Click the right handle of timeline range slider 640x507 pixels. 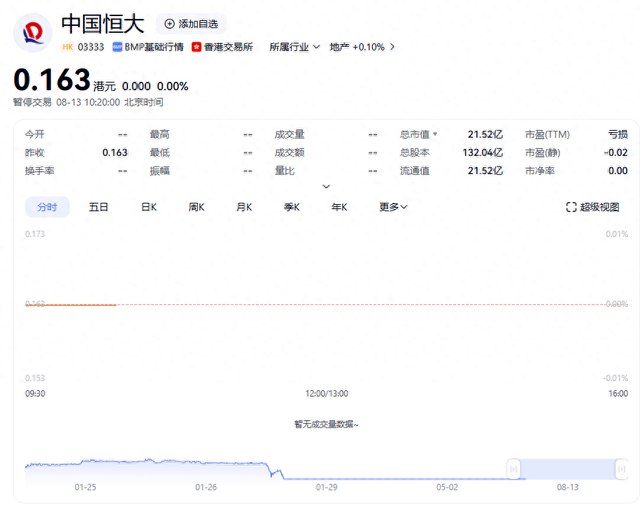[621, 468]
